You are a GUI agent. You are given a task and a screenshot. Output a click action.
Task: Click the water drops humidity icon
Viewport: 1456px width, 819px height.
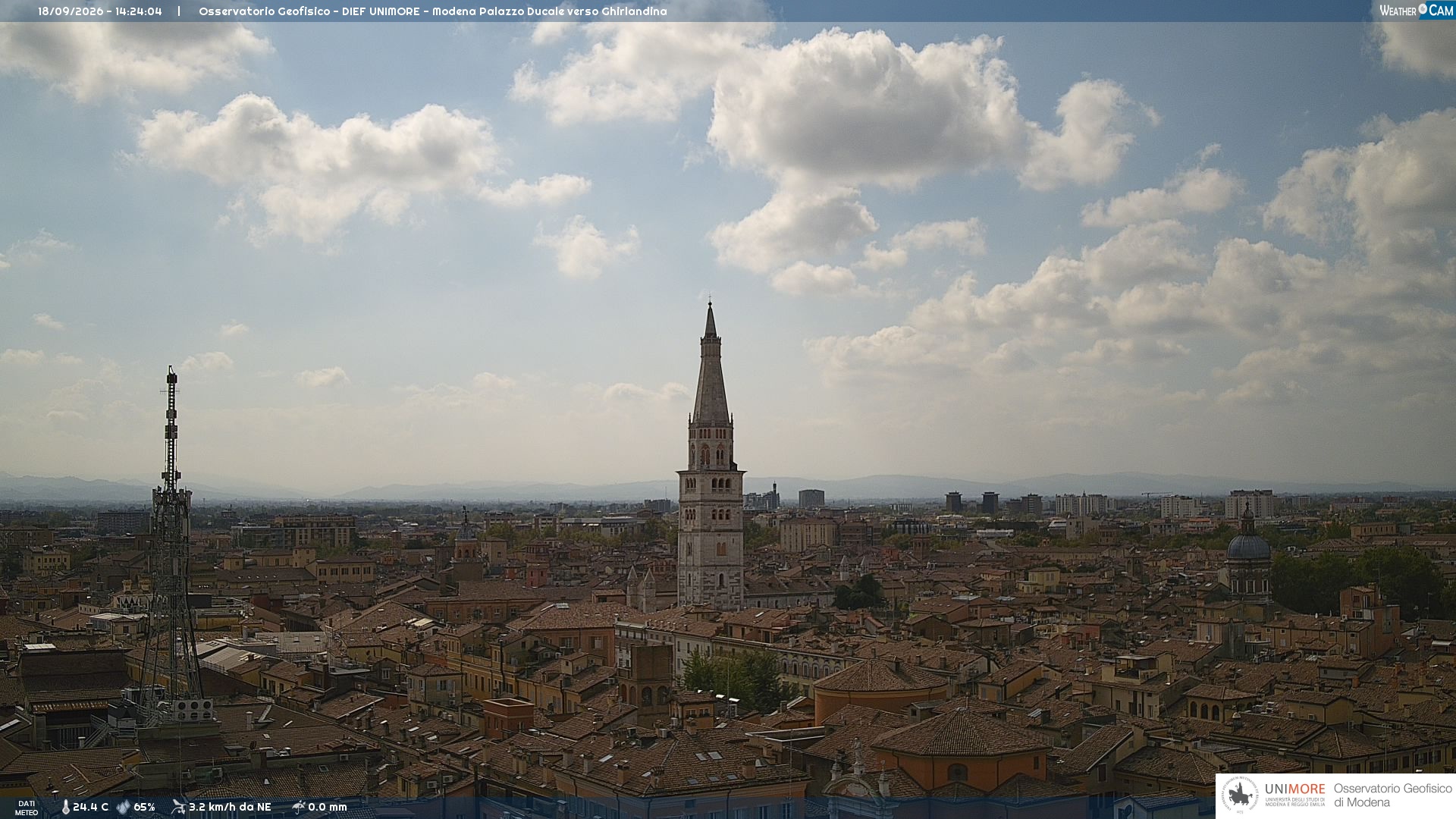(123, 807)
